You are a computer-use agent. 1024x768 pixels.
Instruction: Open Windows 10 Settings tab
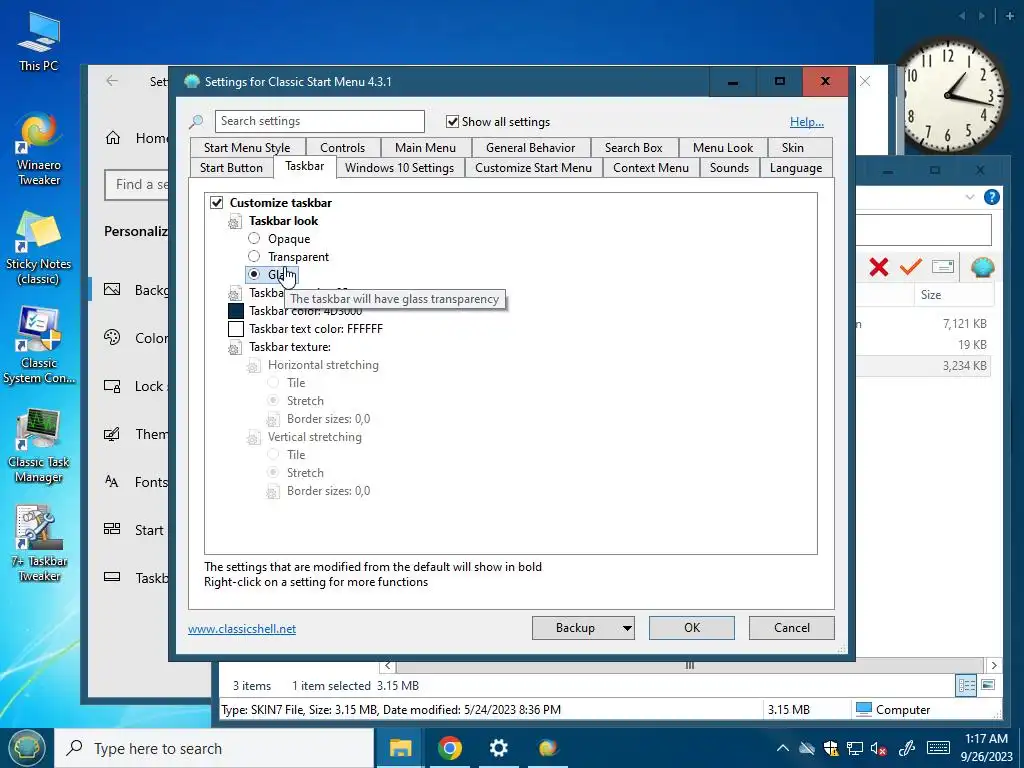[x=399, y=168]
